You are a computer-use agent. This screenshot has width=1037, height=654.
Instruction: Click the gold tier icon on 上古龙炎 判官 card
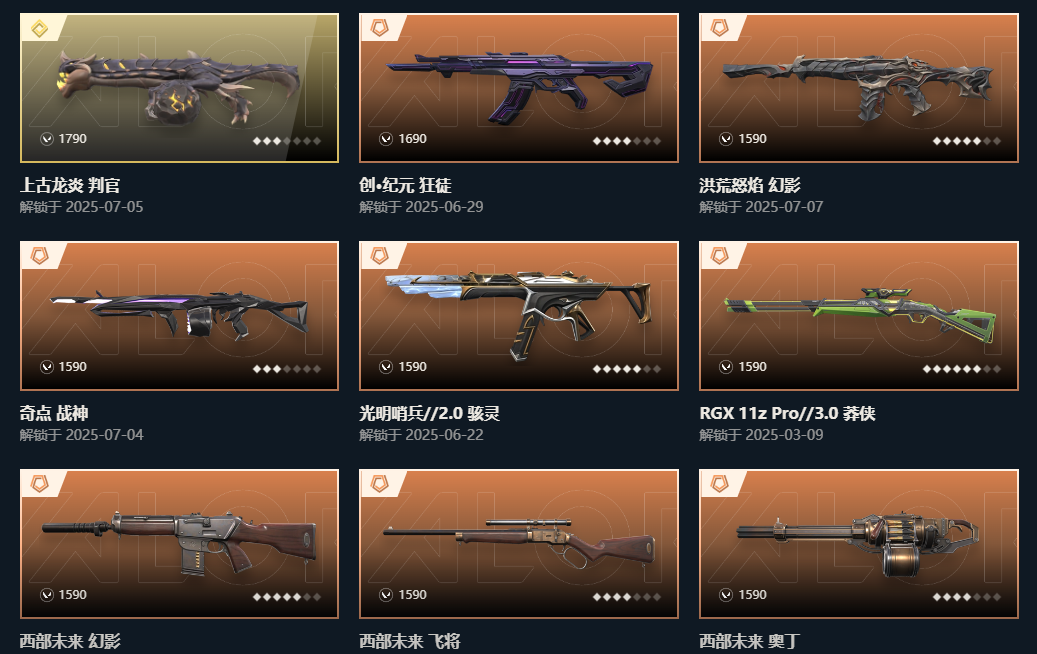[40, 28]
